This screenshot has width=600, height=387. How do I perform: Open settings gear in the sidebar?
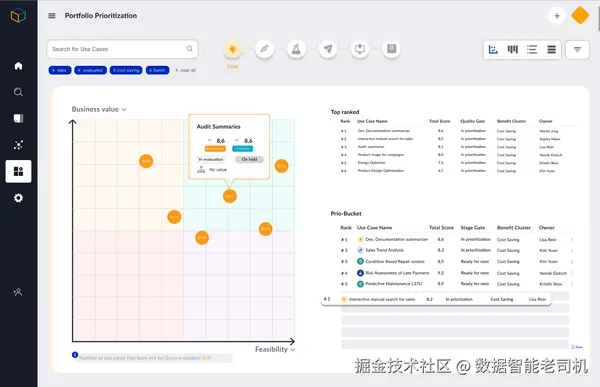18,198
